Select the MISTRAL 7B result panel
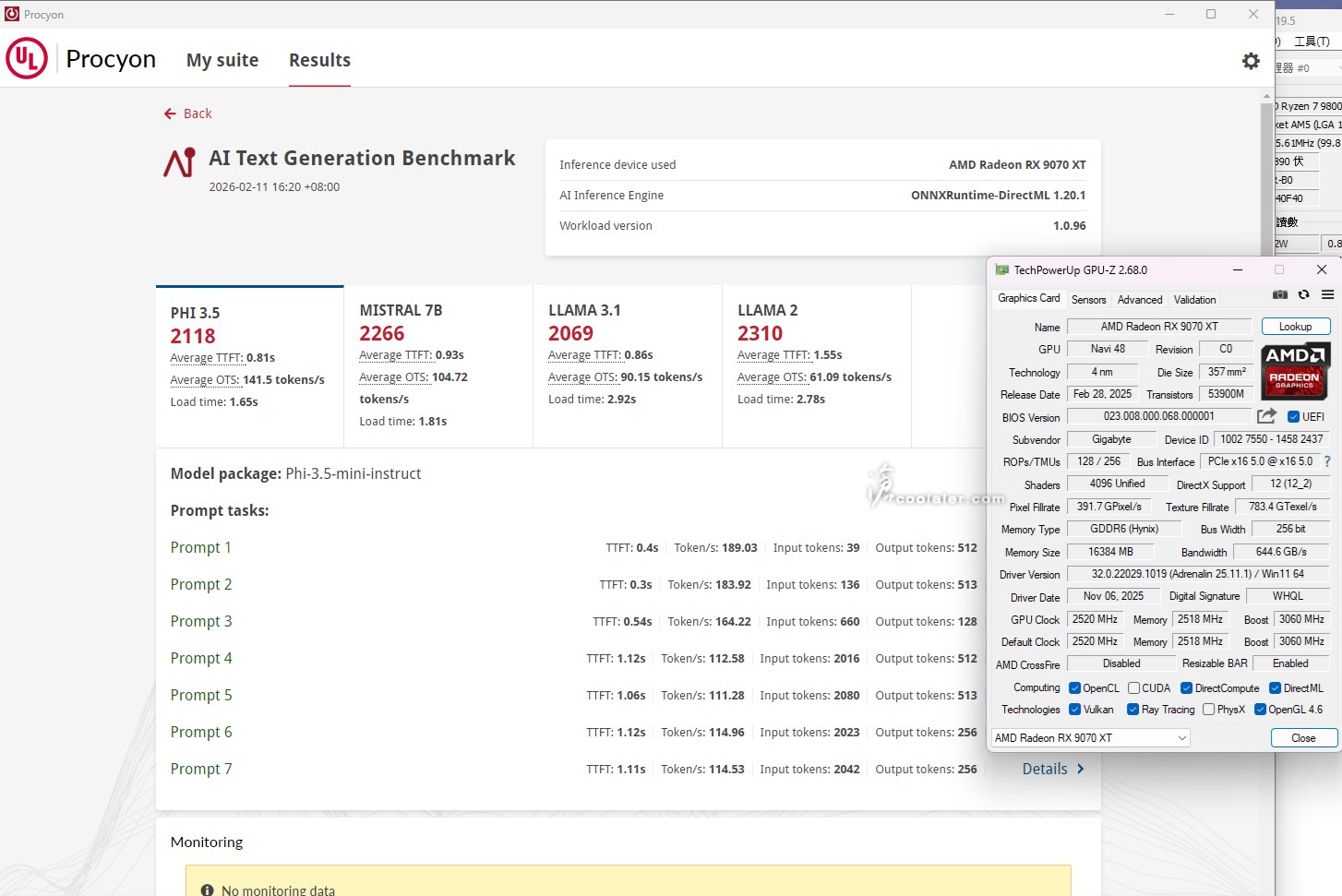Screen dimensions: 1342x896 coord(437,366)
